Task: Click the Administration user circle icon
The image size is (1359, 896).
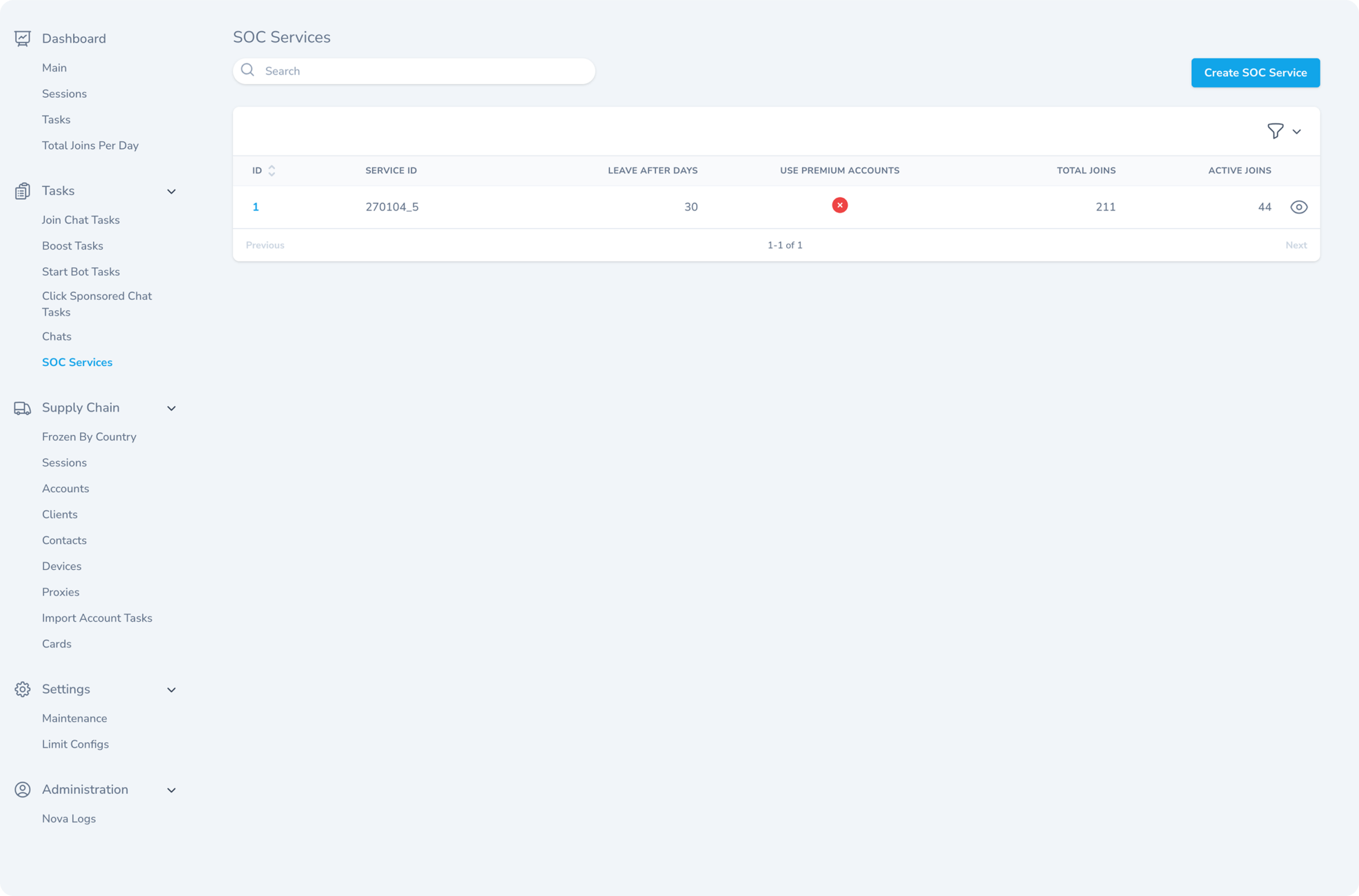Action: tap(22, 789)
